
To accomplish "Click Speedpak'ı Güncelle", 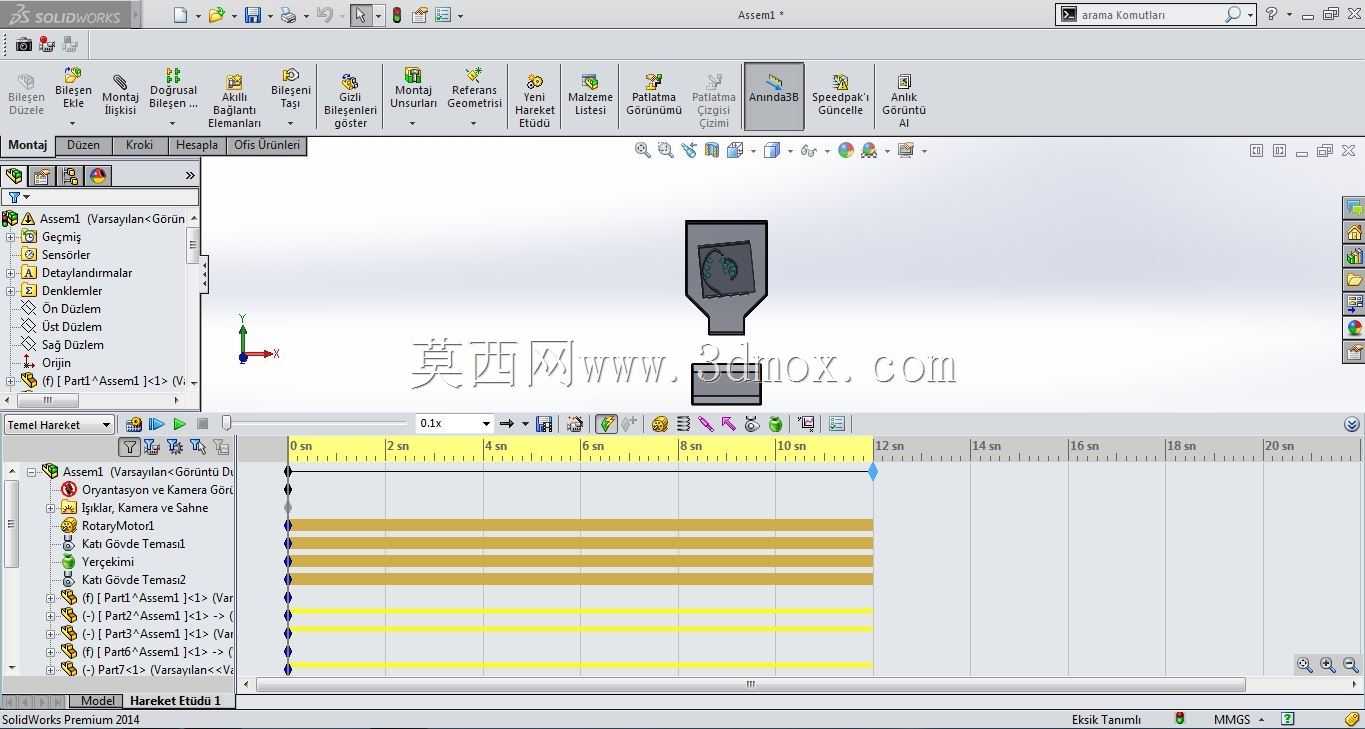I will [840, 96].
